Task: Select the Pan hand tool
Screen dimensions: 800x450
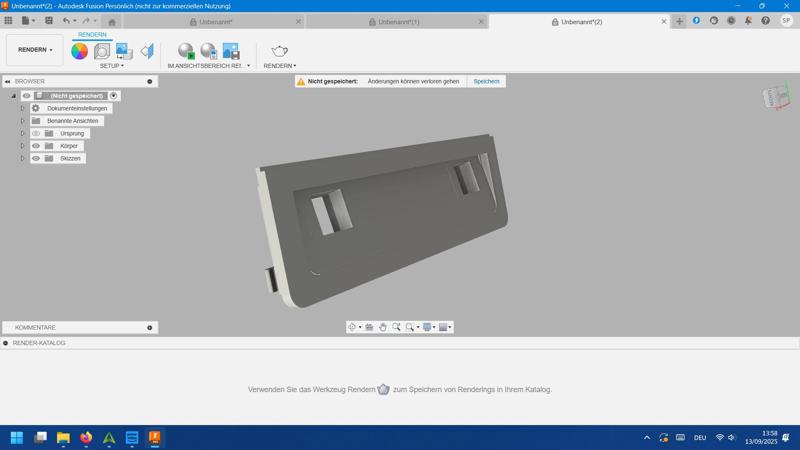Action: [x=383, y=327]
